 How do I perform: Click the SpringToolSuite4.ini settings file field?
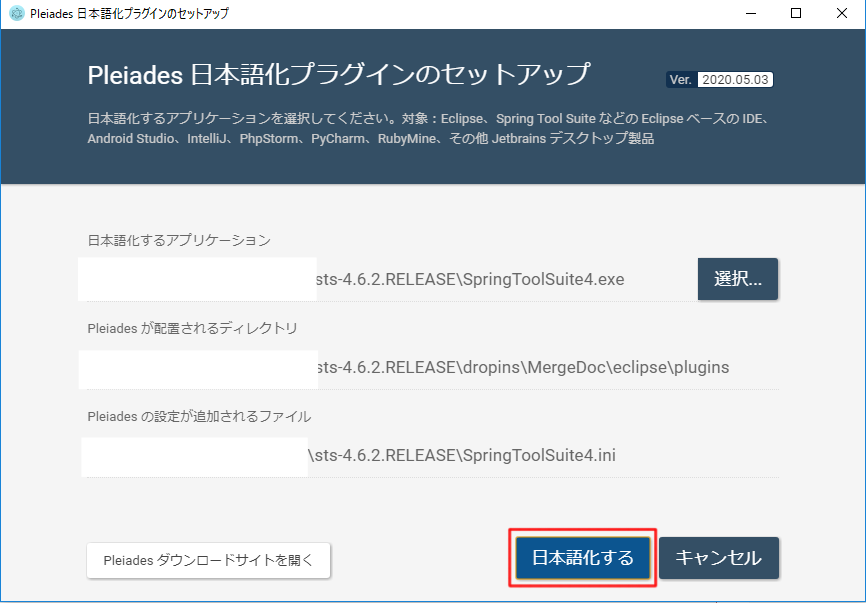pos(433,456)
